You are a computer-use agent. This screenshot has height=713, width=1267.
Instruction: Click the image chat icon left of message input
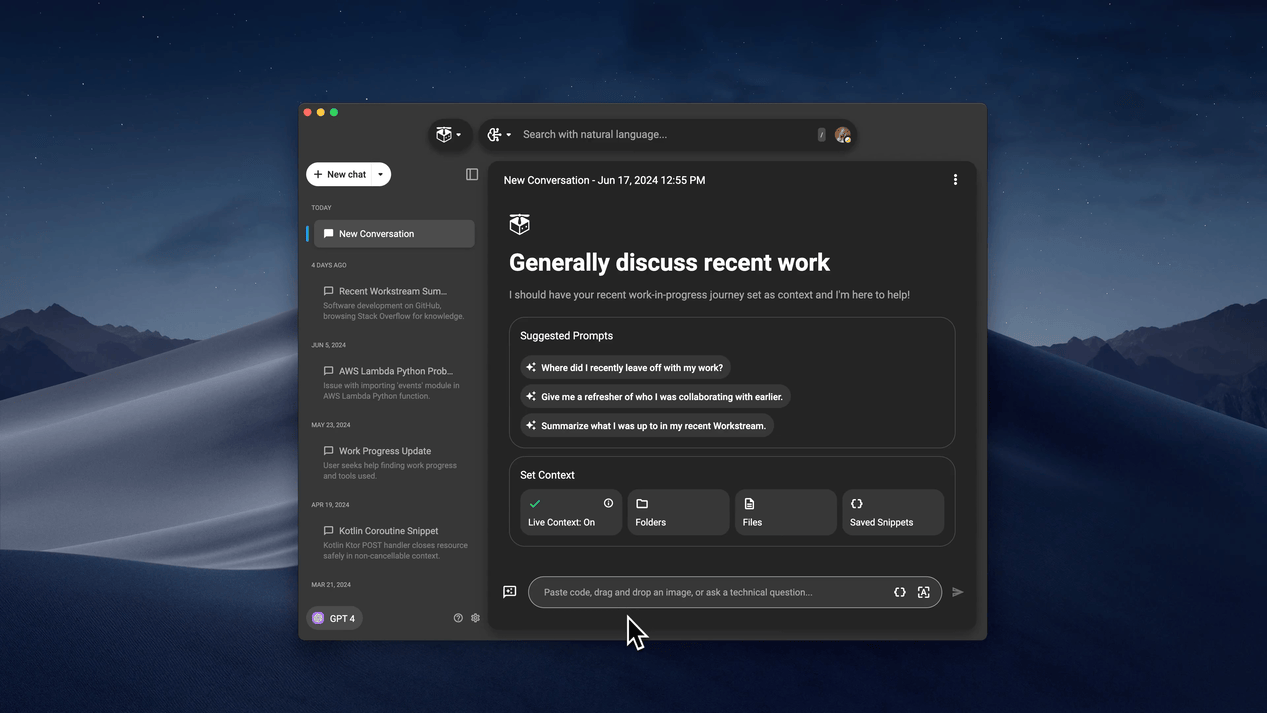coord(510,592)
